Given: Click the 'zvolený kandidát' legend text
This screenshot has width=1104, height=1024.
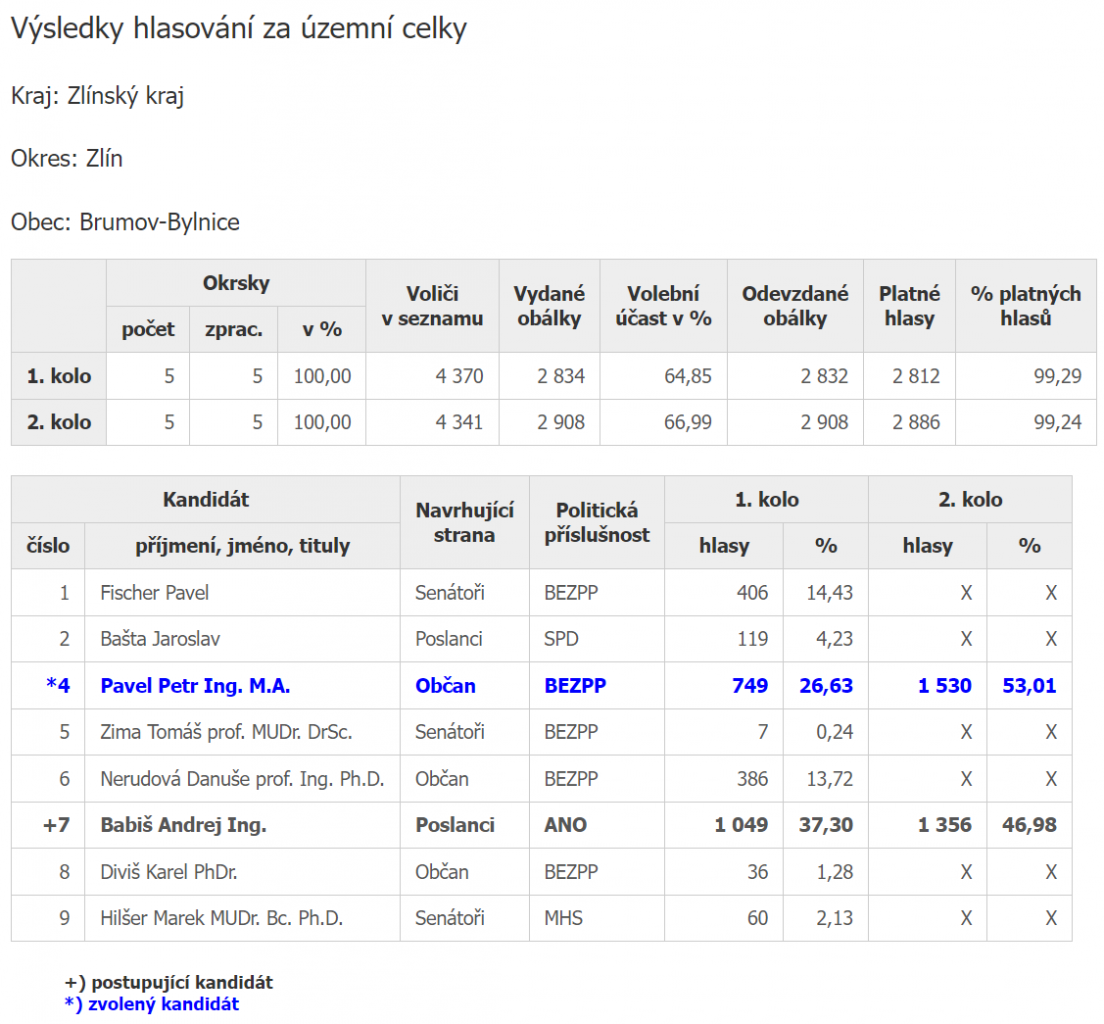Looking at the screenshot, I should (x=158, y=1004).
